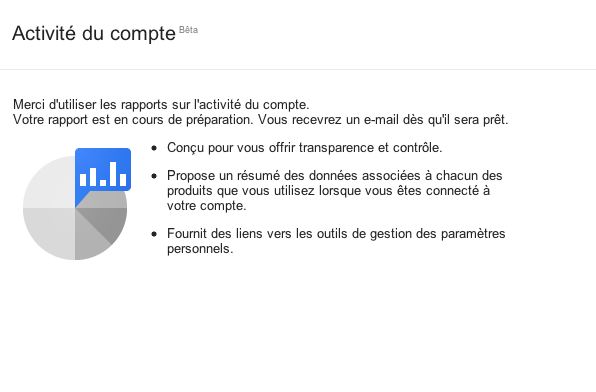Click the bullet dot beside "Fournit des liens"
The image size is (596, 392).
[154, 234]
